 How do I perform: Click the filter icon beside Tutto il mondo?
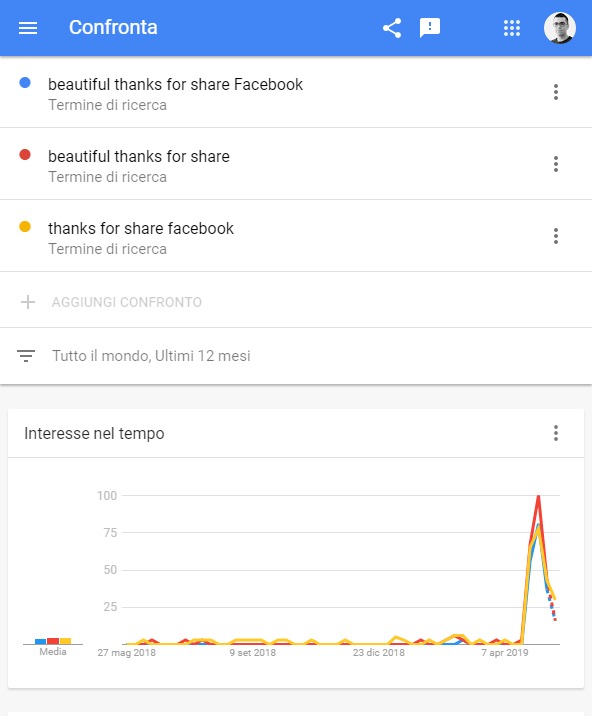(26, 355)
